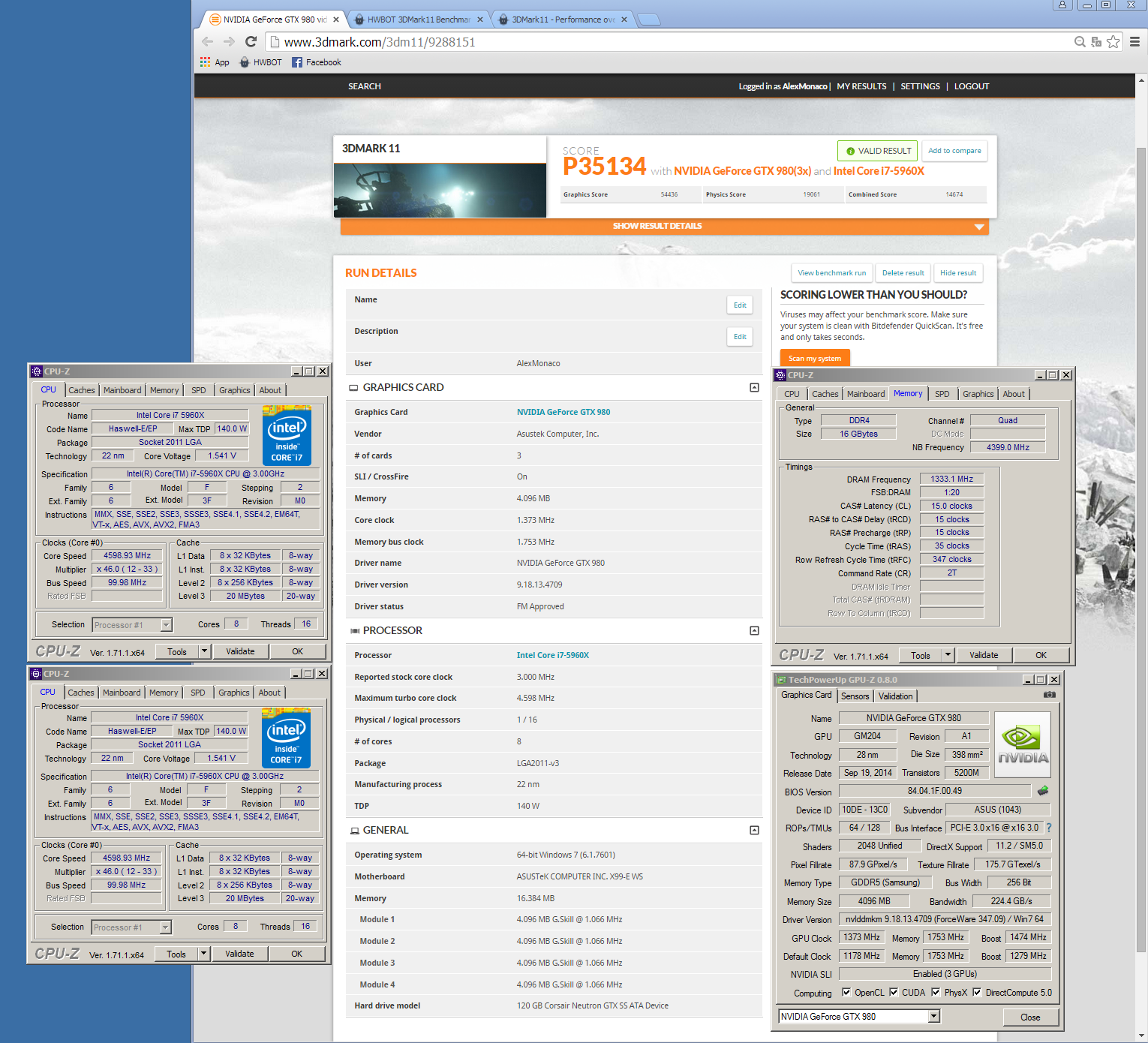Open the Chrome user profile button
Screen dimensions: 1148x1043
(1062, 5)
